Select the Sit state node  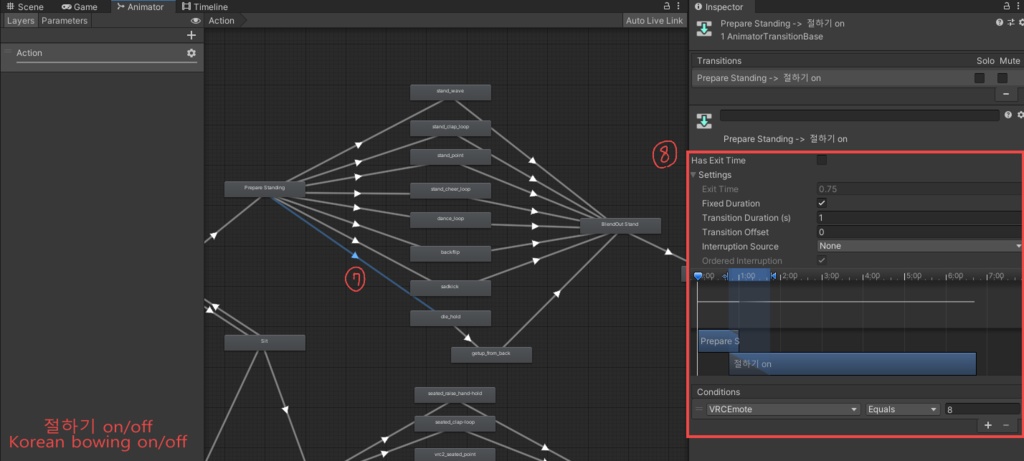(264, 342)
